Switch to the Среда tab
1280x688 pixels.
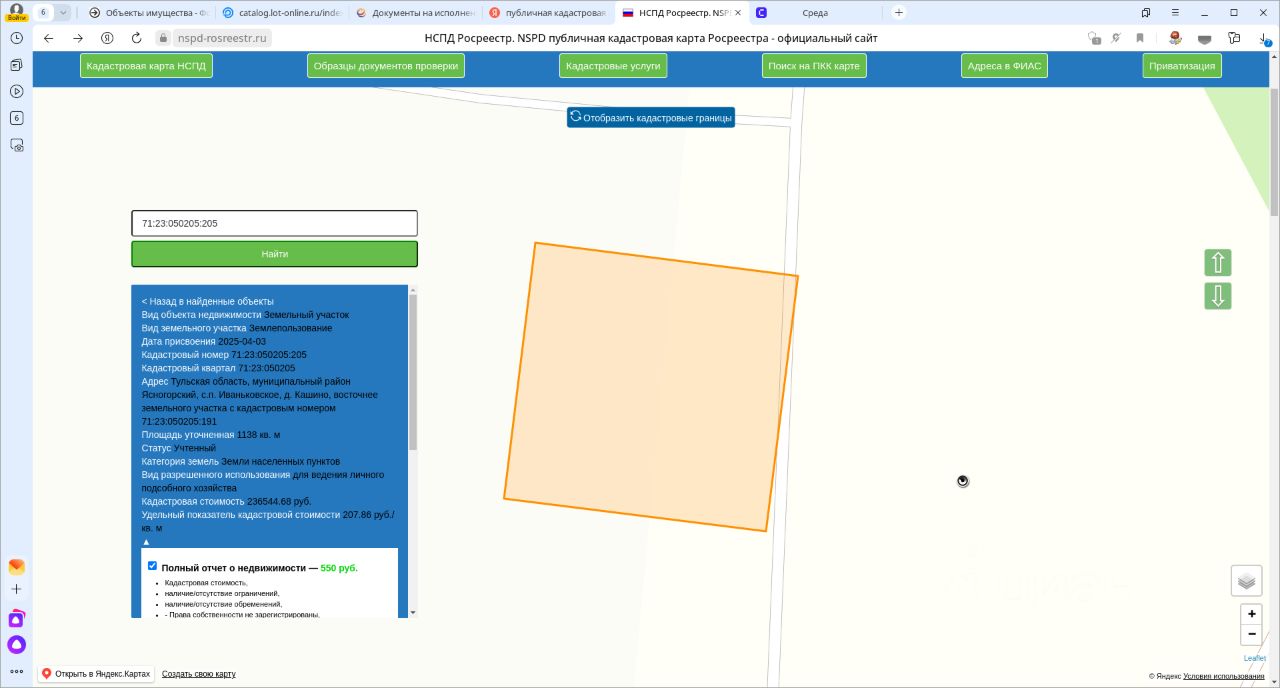(815, 13)
